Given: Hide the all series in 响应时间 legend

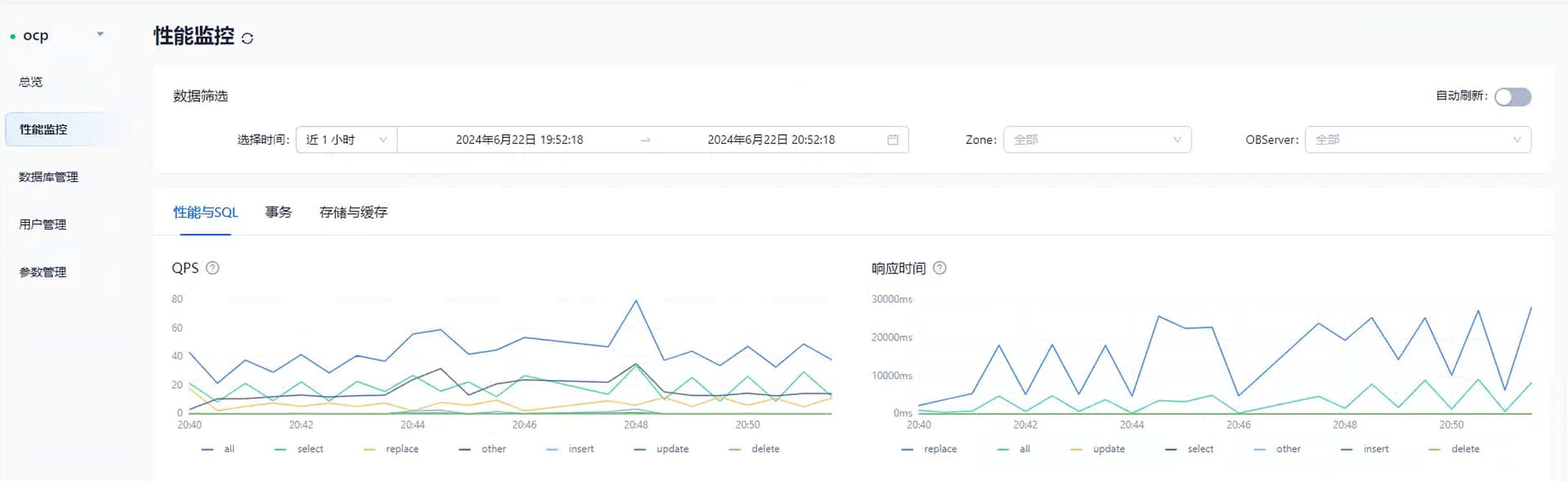Looking at the screenshot, I should click(1014, 449).
